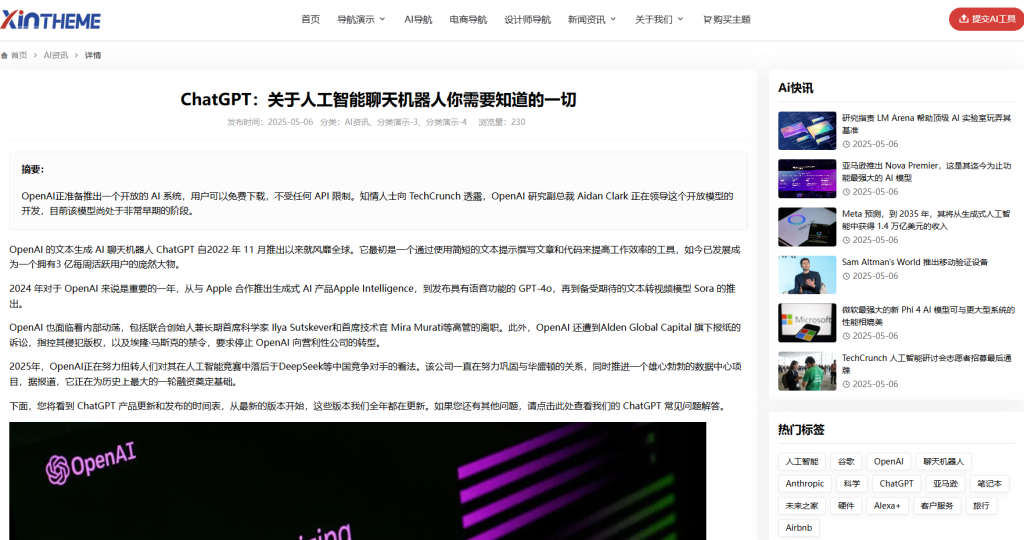Open the AI导航 menu item

(x=418, y=20)
